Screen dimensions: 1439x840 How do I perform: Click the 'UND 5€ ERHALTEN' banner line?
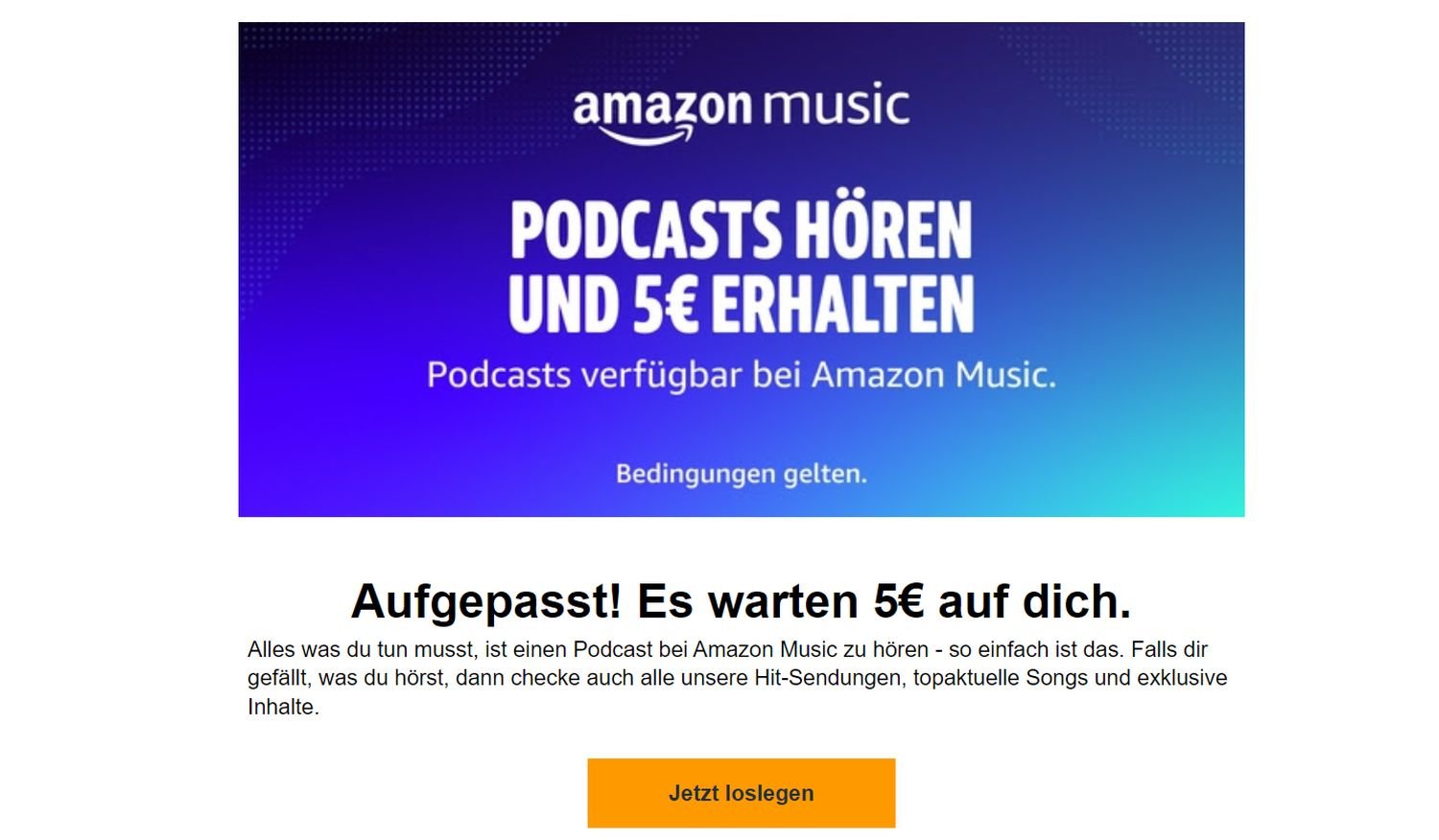point(741,303)
